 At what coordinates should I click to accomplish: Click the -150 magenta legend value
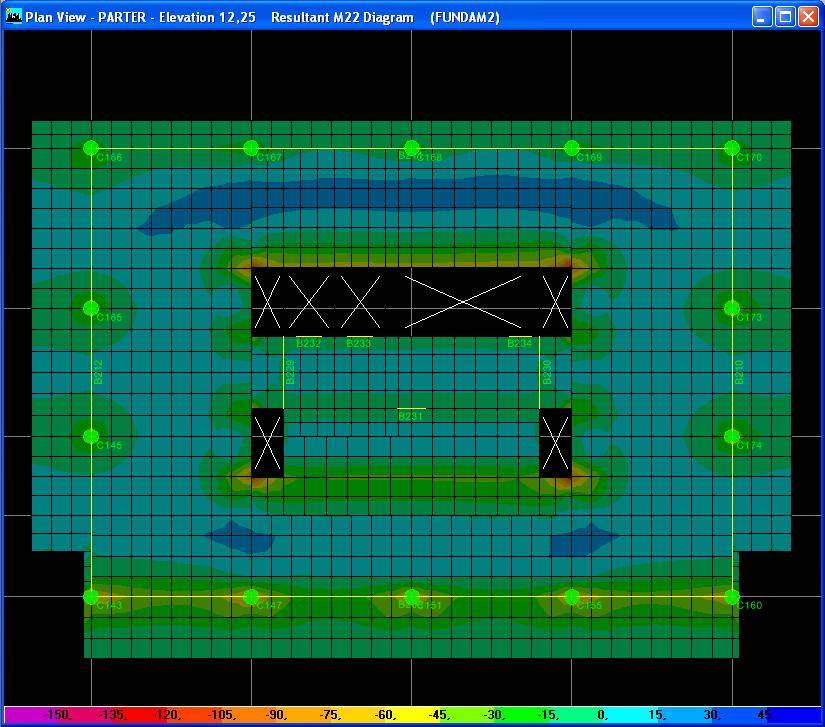pos(58,715)
